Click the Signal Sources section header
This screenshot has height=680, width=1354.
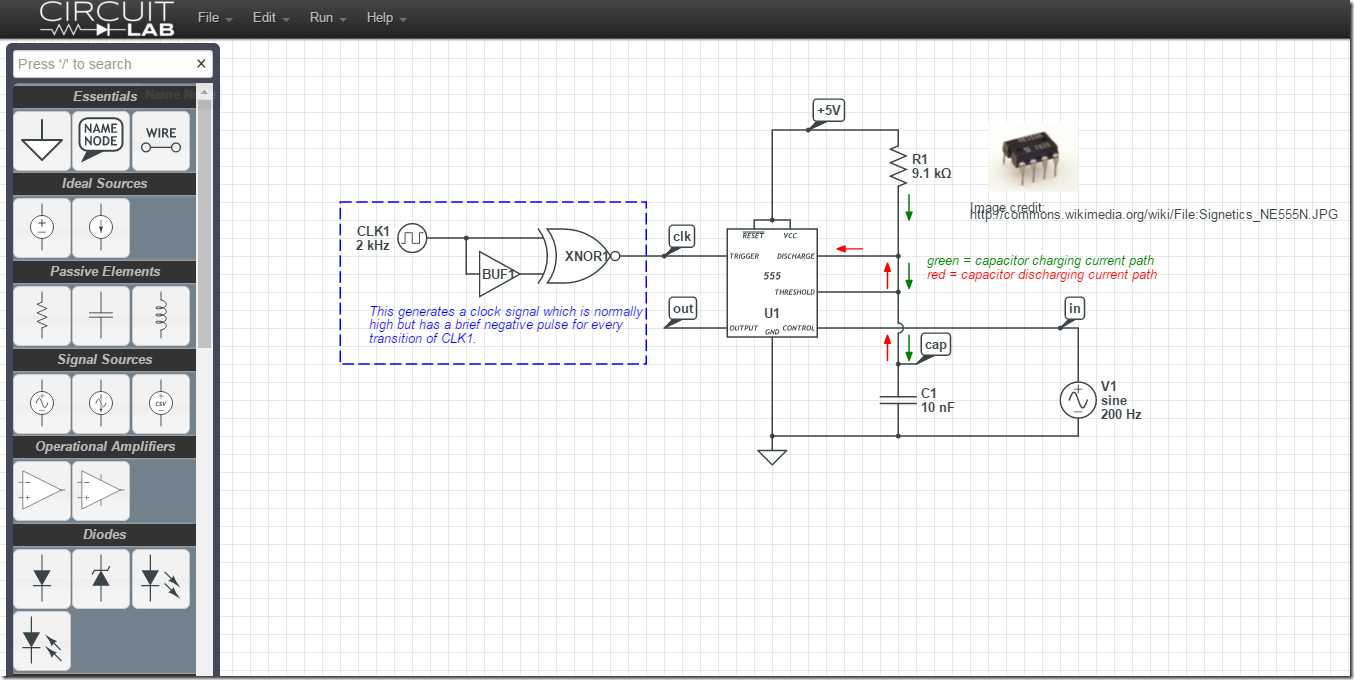pos(105,359)
